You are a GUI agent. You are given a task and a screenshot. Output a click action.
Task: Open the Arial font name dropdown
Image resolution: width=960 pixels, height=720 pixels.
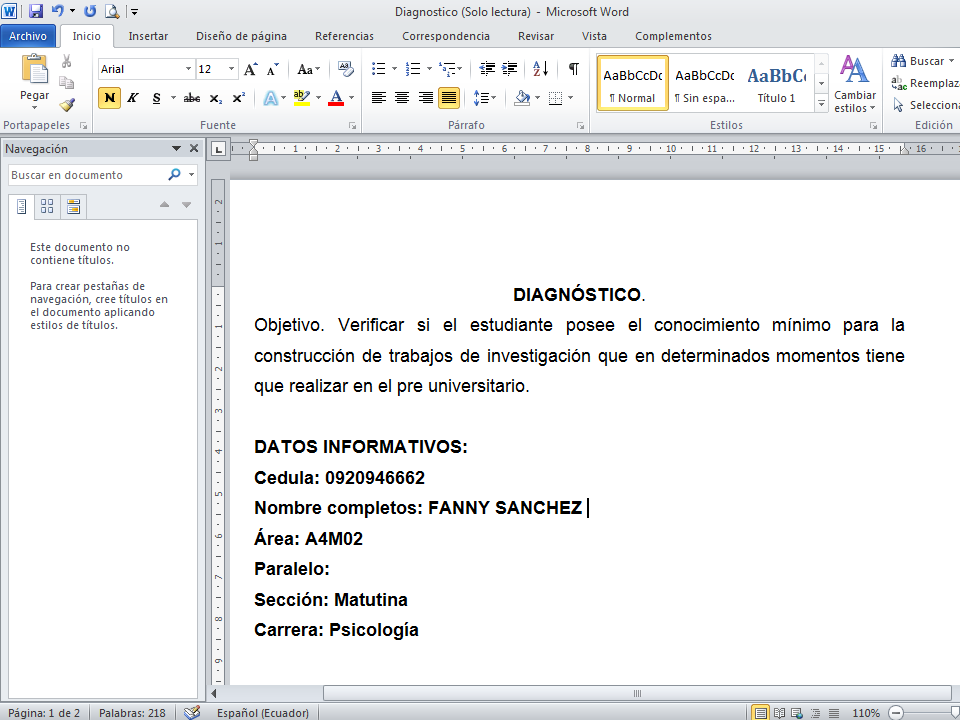pyautogui.click(x=188, y=69)
